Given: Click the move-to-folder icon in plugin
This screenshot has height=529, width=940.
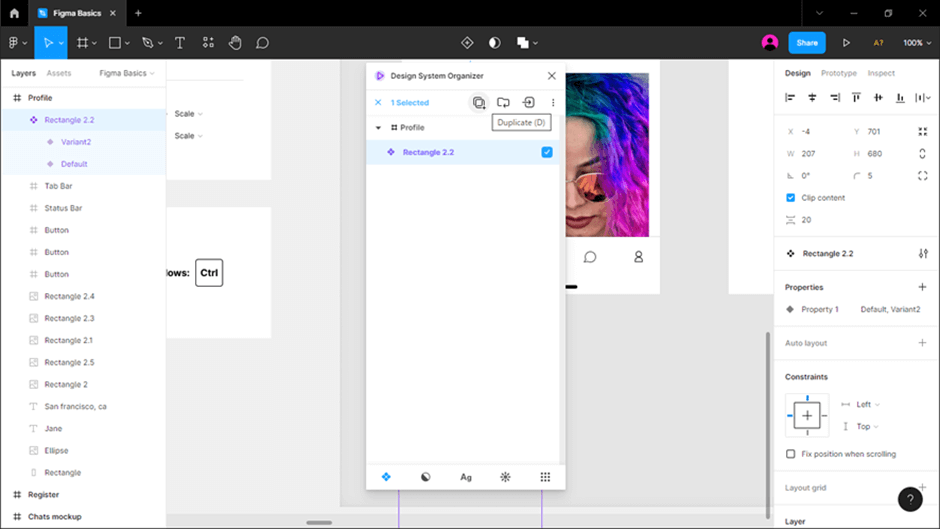Looking at the screenshot, I should coord(503,103).
